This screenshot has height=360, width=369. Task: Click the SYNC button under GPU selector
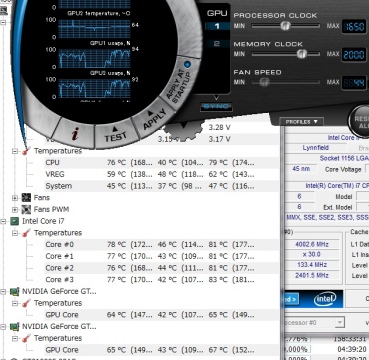coord(216,106)
